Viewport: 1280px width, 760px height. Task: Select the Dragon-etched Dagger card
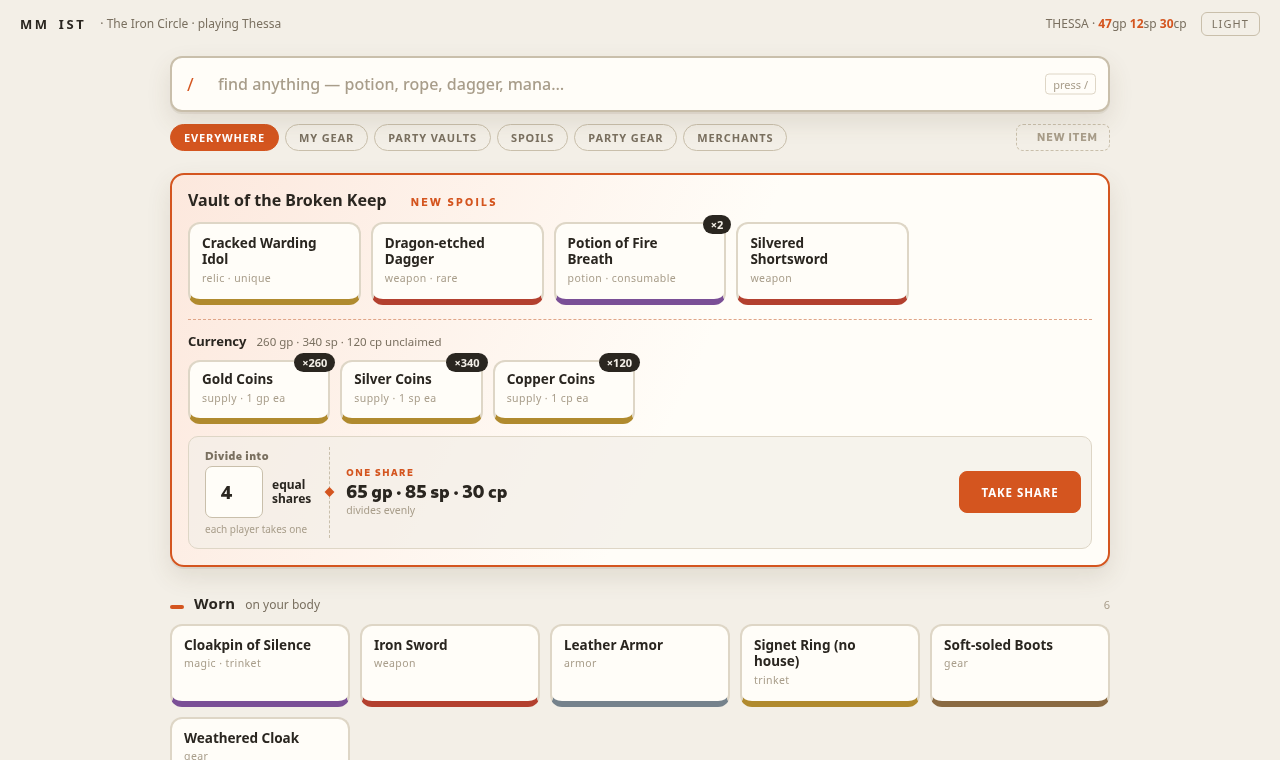tap(457, 263)
